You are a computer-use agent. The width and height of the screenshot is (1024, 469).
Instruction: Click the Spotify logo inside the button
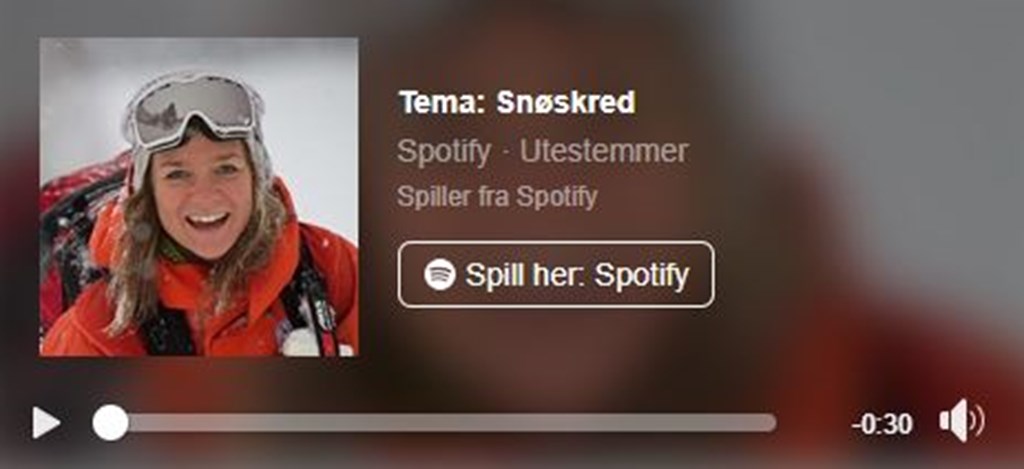point(440,274)
